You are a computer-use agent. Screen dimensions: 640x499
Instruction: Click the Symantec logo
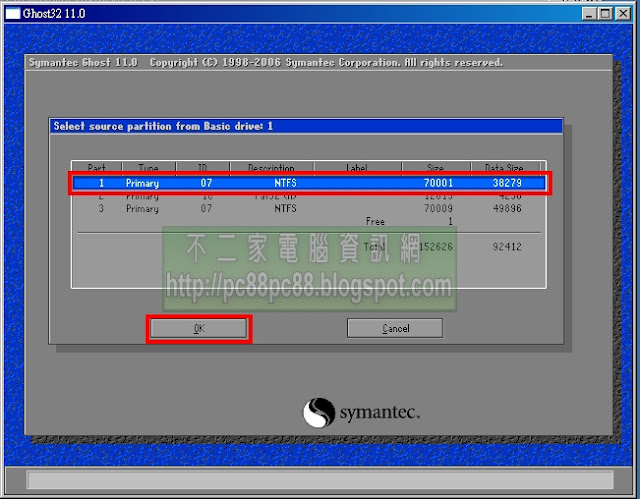click(x=361, y=413)
